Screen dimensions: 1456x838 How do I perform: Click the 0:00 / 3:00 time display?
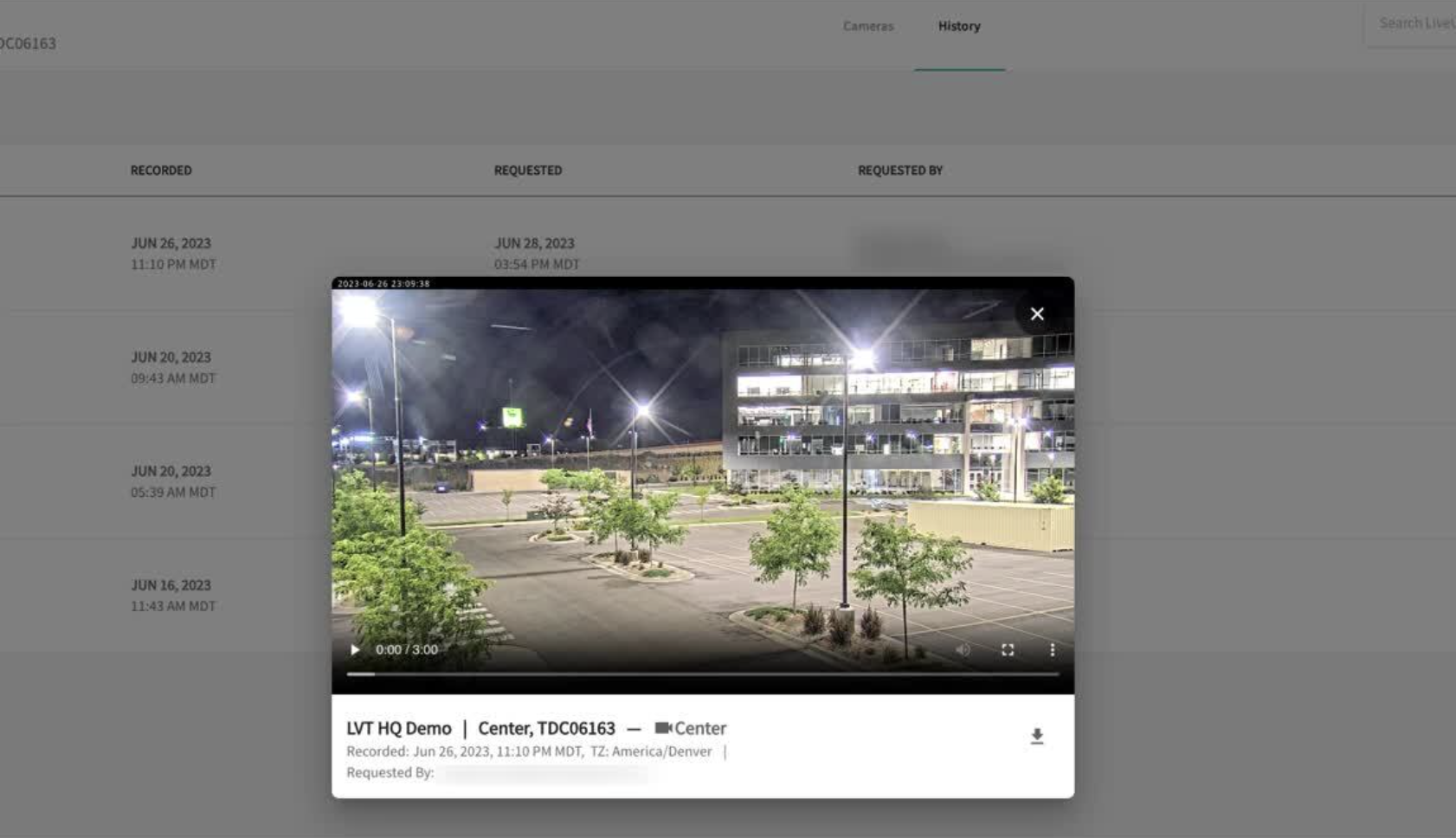406,649
